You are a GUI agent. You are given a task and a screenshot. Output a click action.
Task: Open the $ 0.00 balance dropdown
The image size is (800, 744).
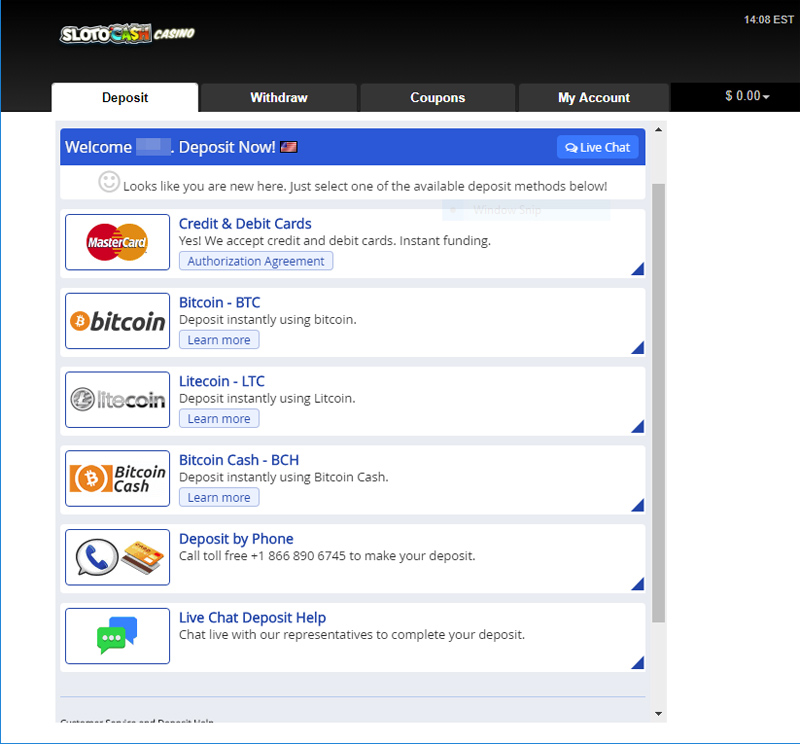tap(747, 96)
